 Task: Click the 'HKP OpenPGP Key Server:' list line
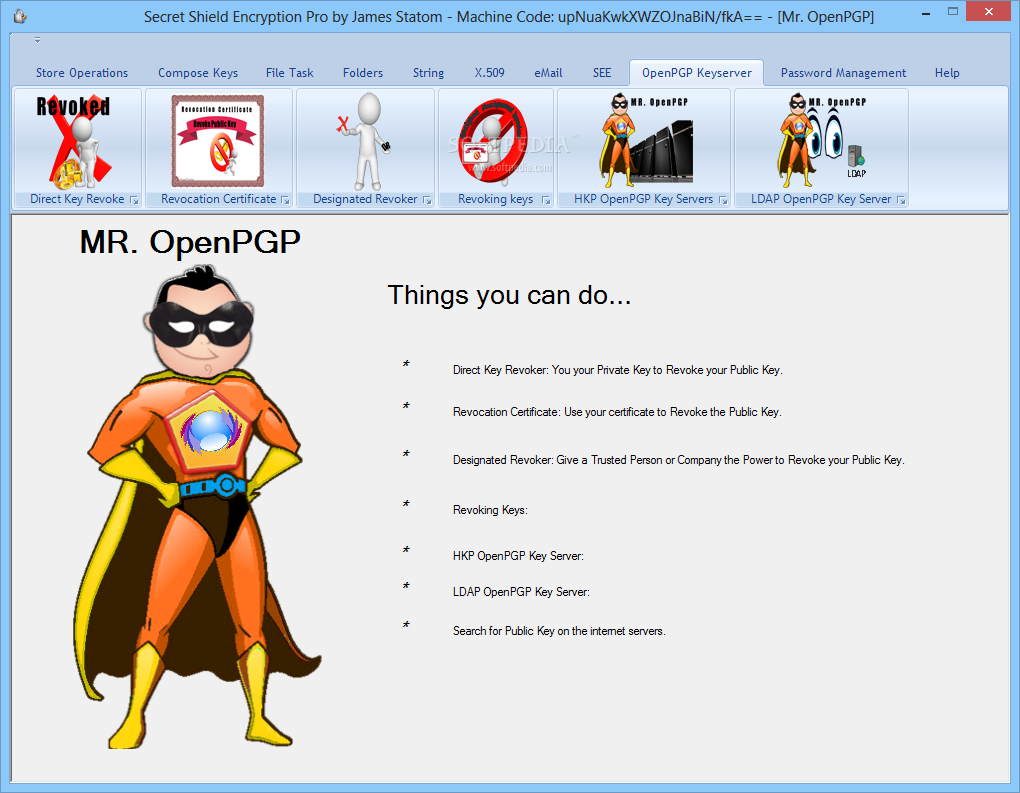point(518,556)
